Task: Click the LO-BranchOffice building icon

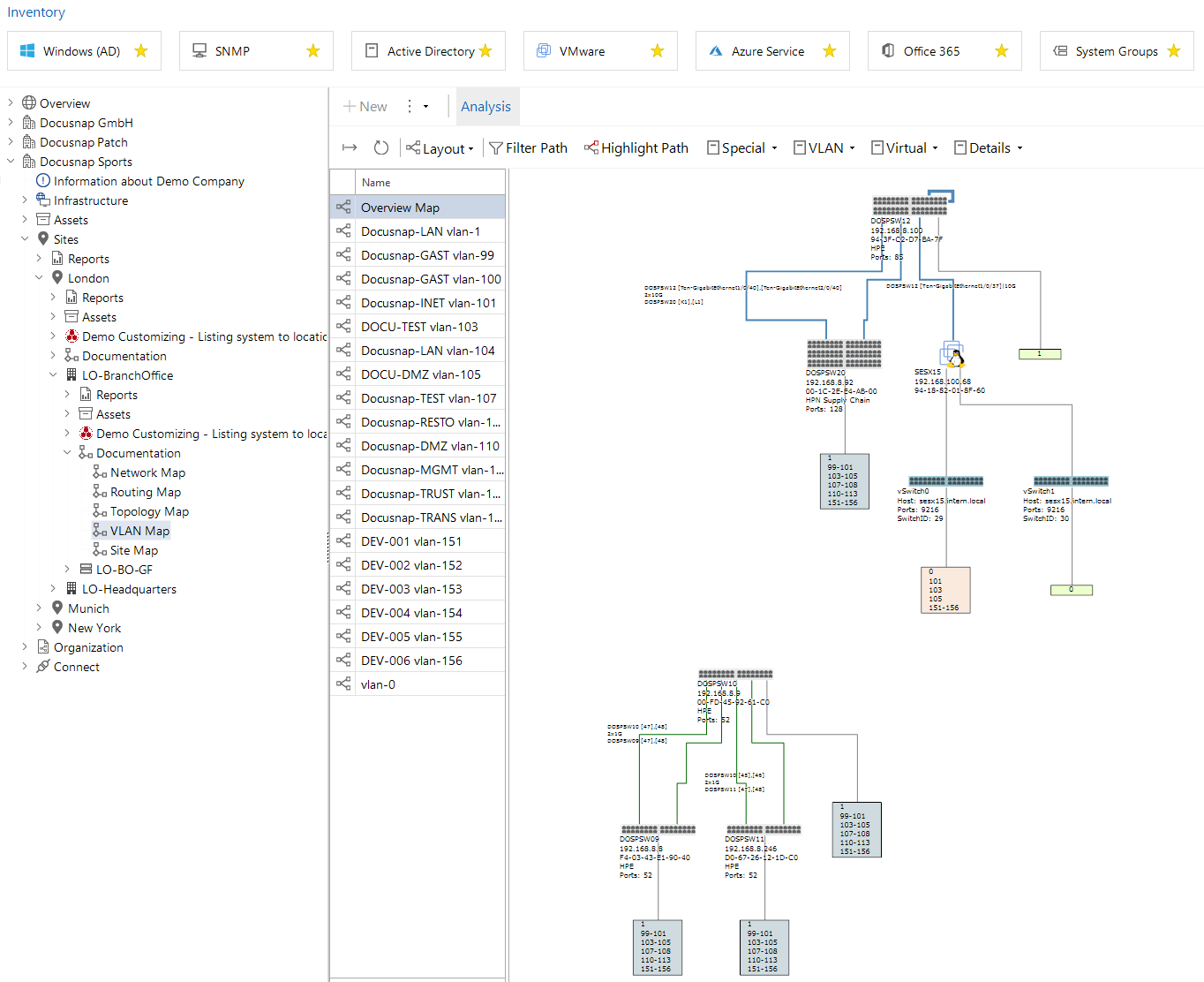Action: point(71,375)
